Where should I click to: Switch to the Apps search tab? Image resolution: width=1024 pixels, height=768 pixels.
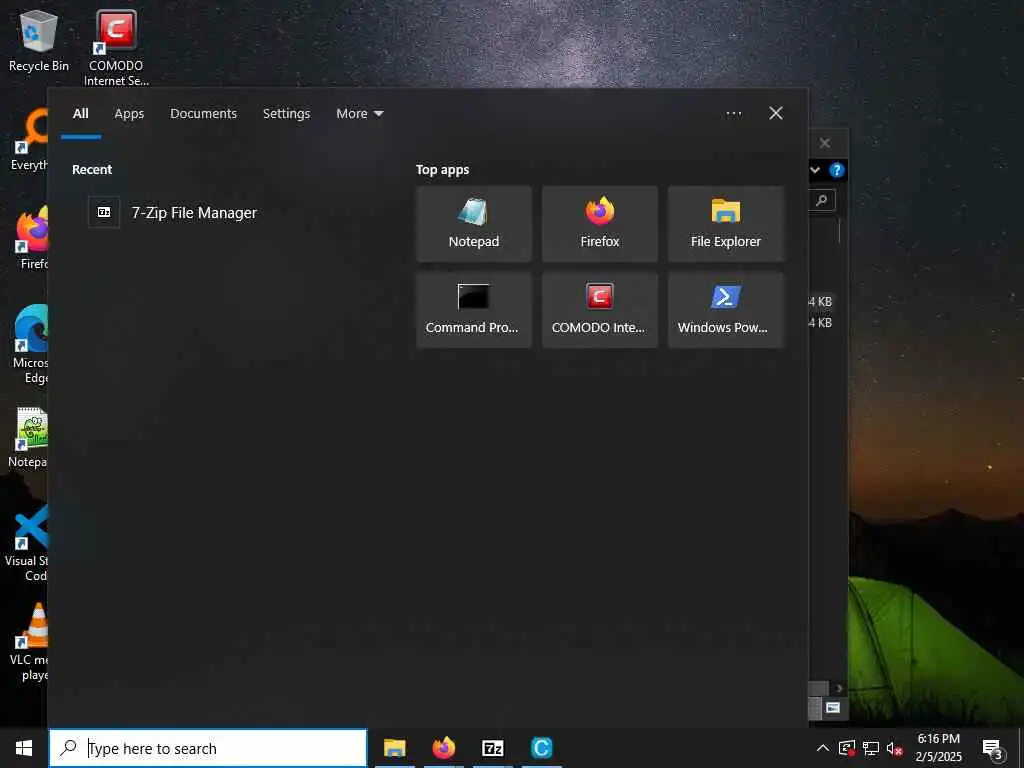coord(129,114)
